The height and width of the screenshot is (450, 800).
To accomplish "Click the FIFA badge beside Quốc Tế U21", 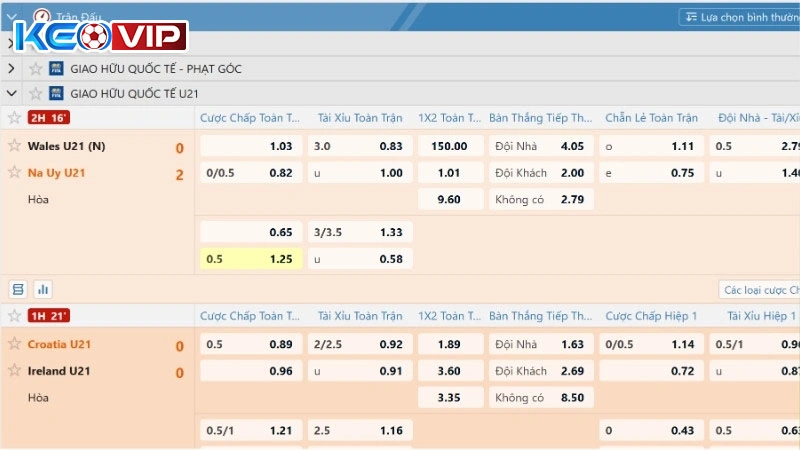I will pos(57,93).
